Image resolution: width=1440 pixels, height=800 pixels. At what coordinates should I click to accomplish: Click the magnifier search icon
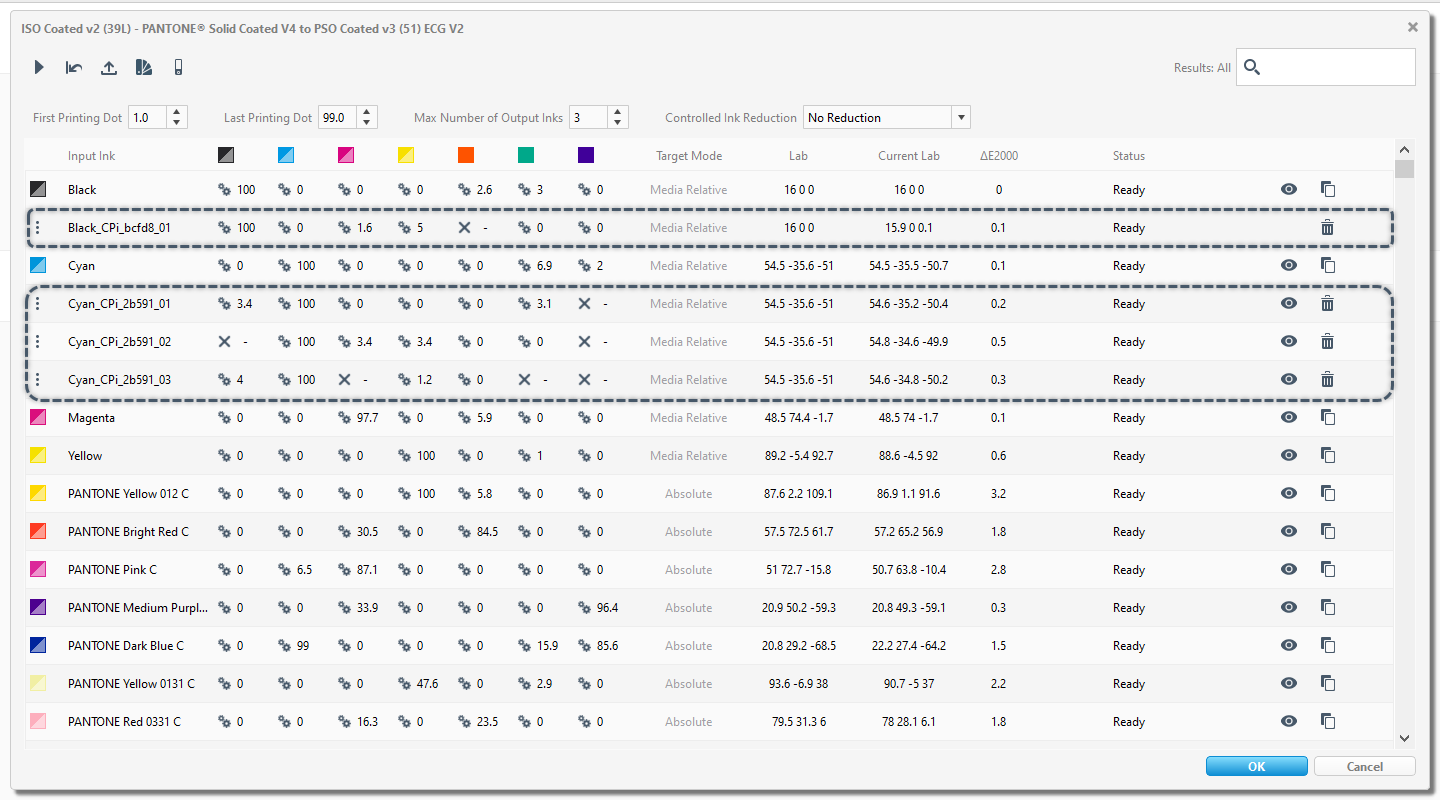pos(1252,67)
